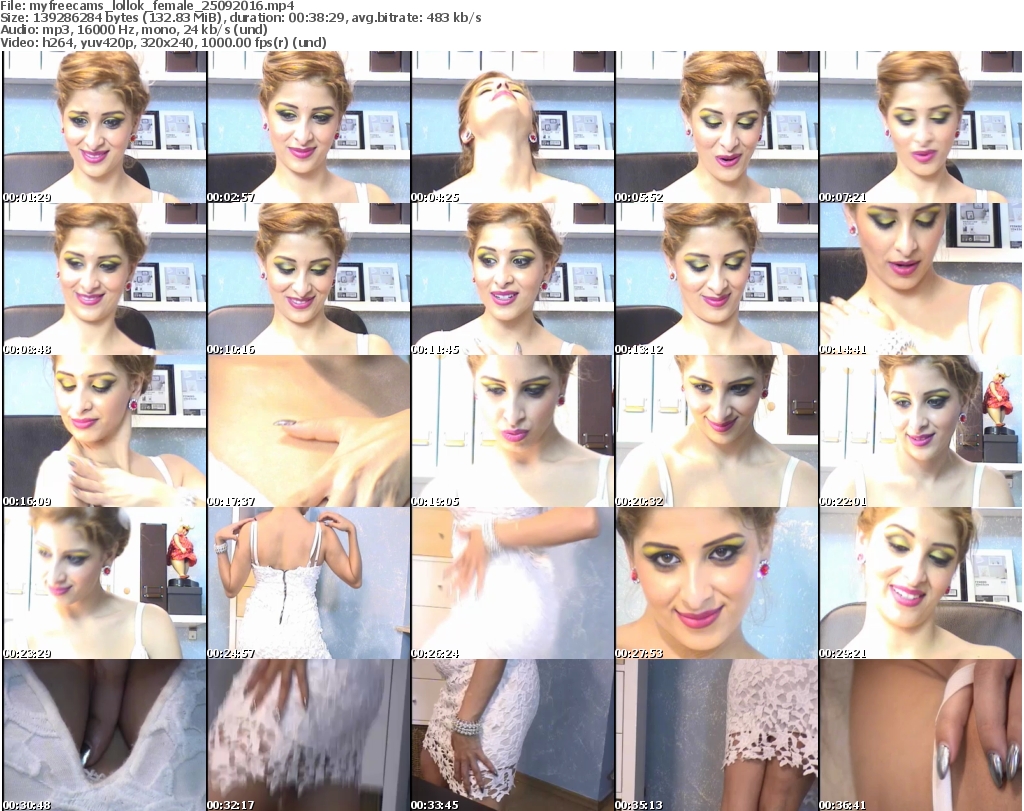Pick the 00:29:21 frame
This screenshot has width=1024, height=811.
(x=920, y=583)
